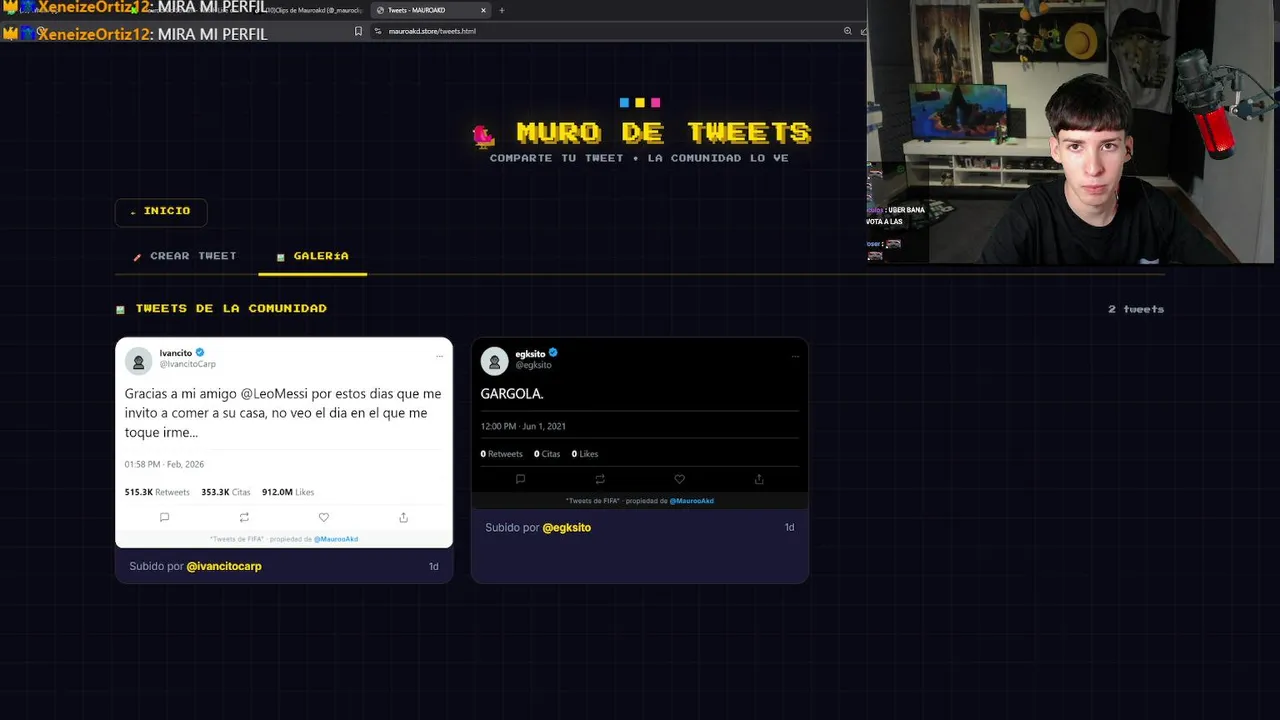
Task: Click reply icon on GARGOLA tweet
Action: pyautogui.click(x=520, y=479)
